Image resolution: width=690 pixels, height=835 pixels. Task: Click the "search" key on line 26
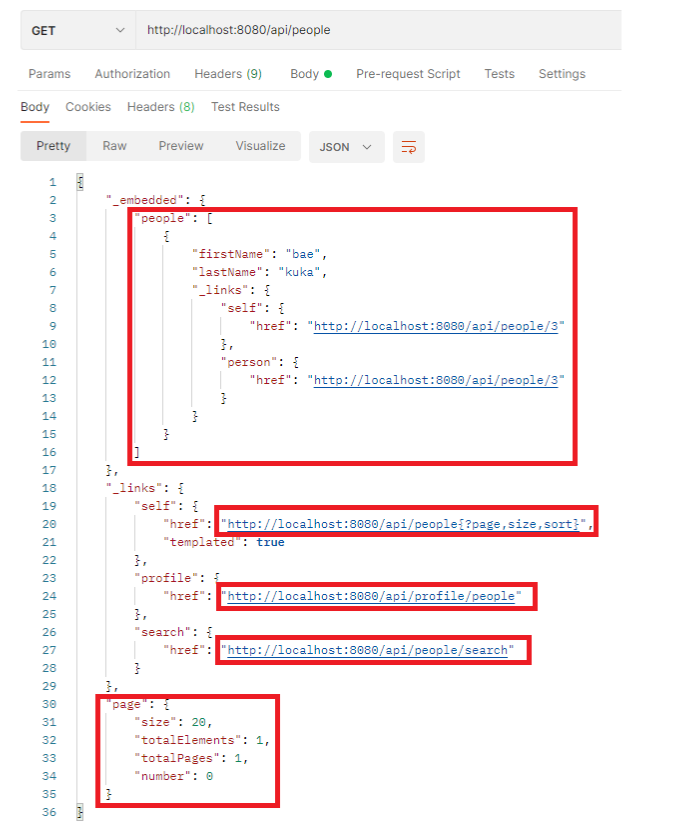pos(162,632)
